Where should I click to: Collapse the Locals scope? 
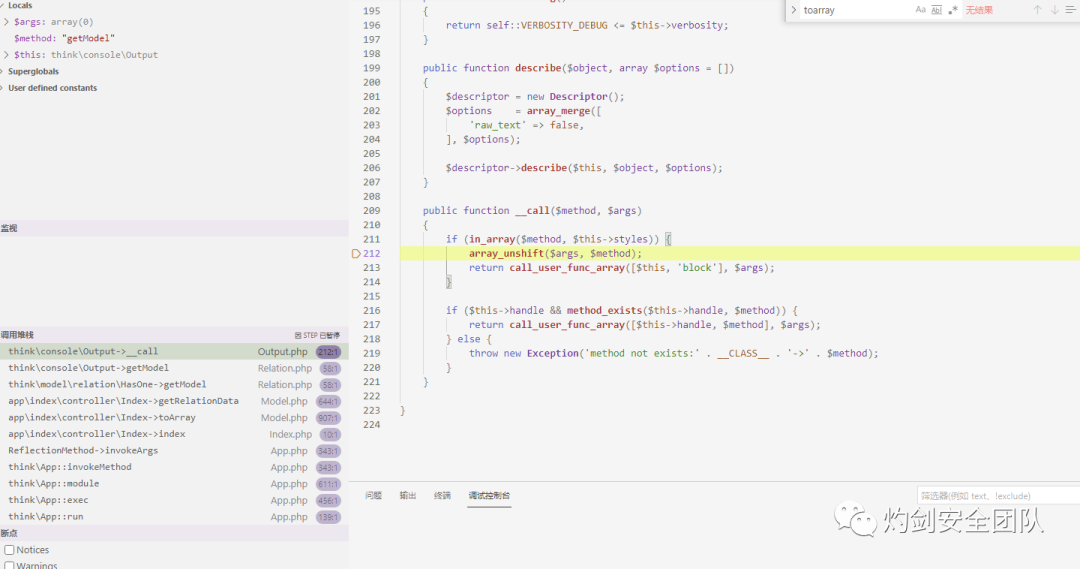click(x=3, y=6)
